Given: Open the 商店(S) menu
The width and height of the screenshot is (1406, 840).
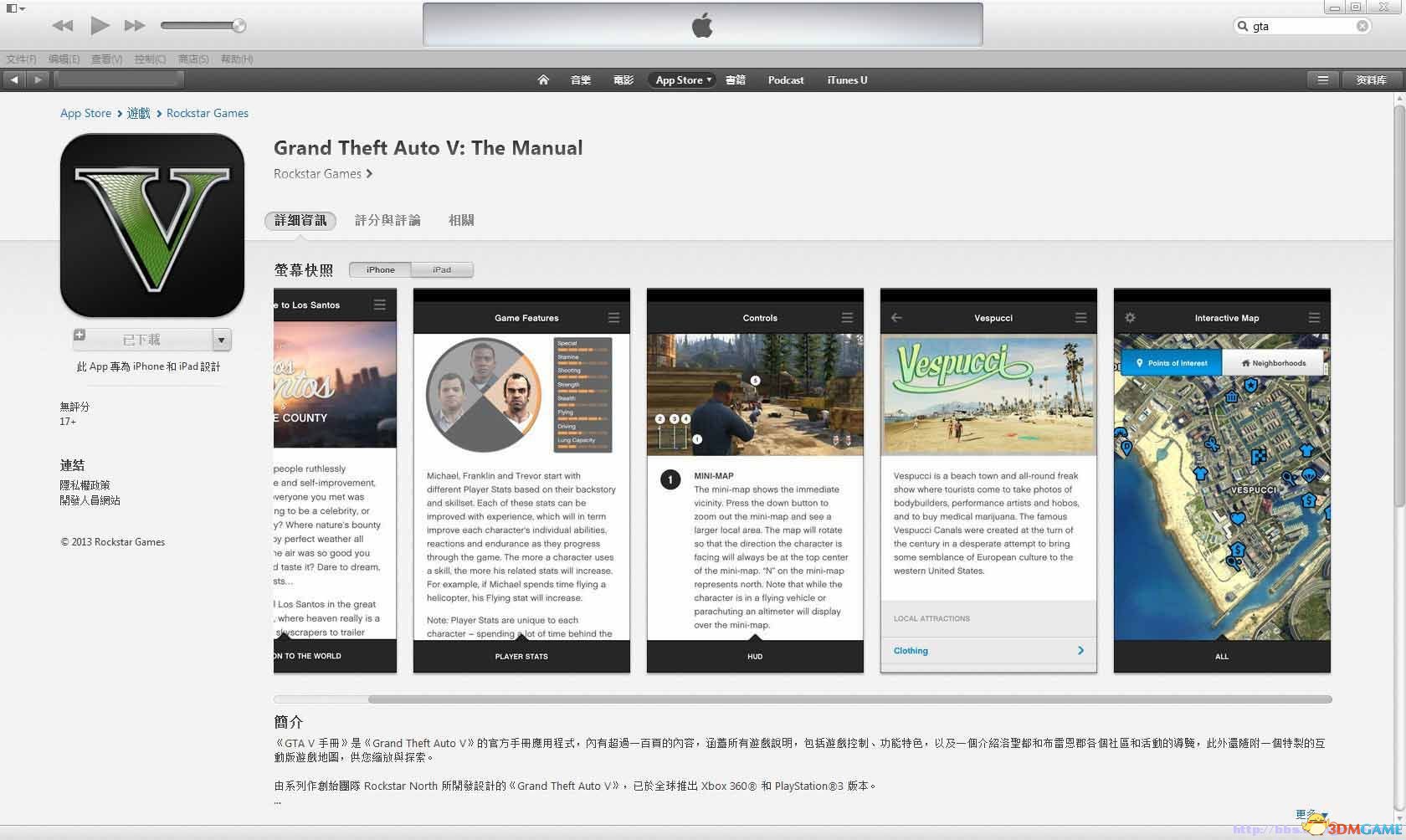Looking at the screenshot, I should pyautogui.click(x=193, y=59).
